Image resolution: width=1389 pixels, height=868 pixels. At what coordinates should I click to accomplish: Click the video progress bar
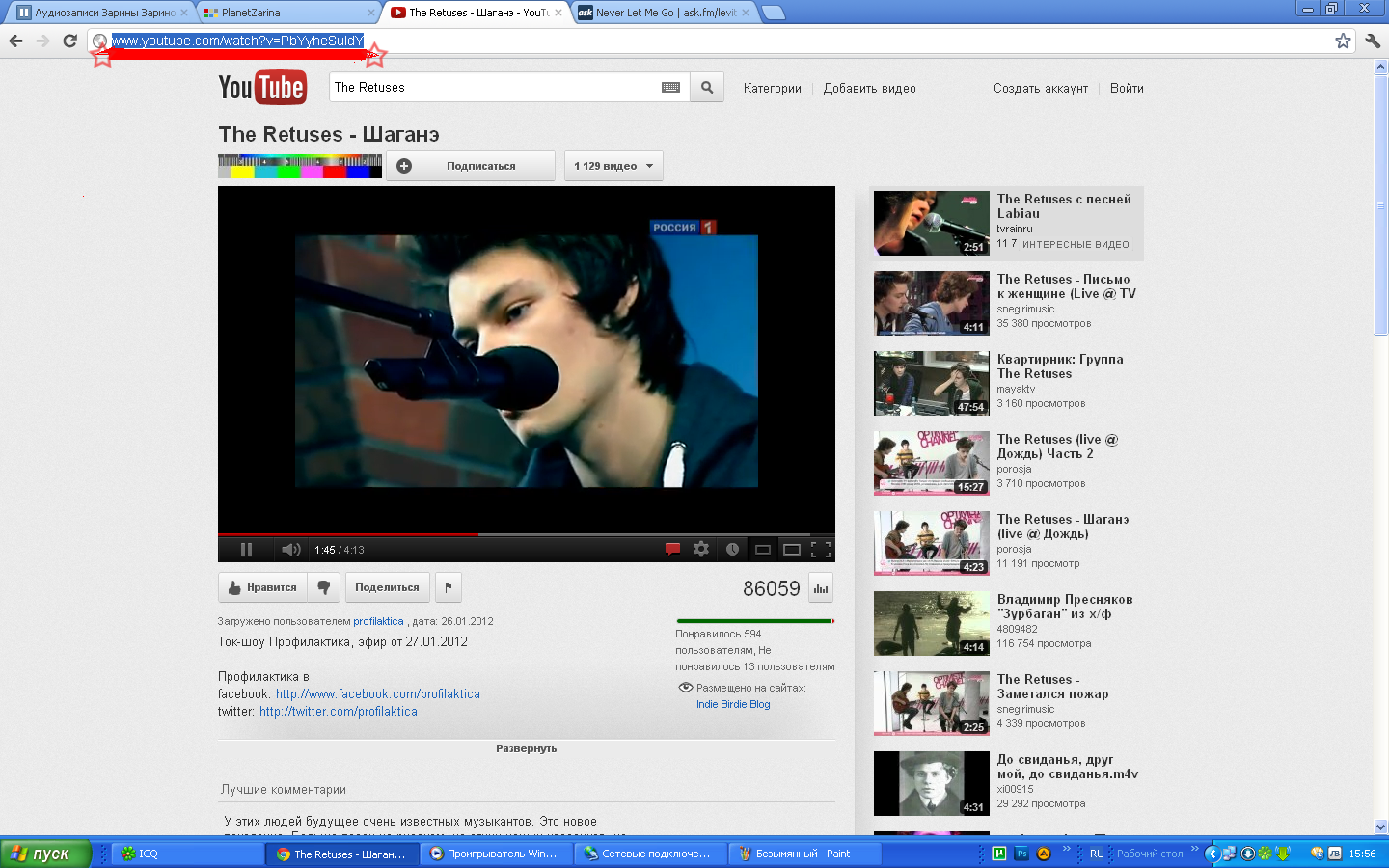point(527,534)
